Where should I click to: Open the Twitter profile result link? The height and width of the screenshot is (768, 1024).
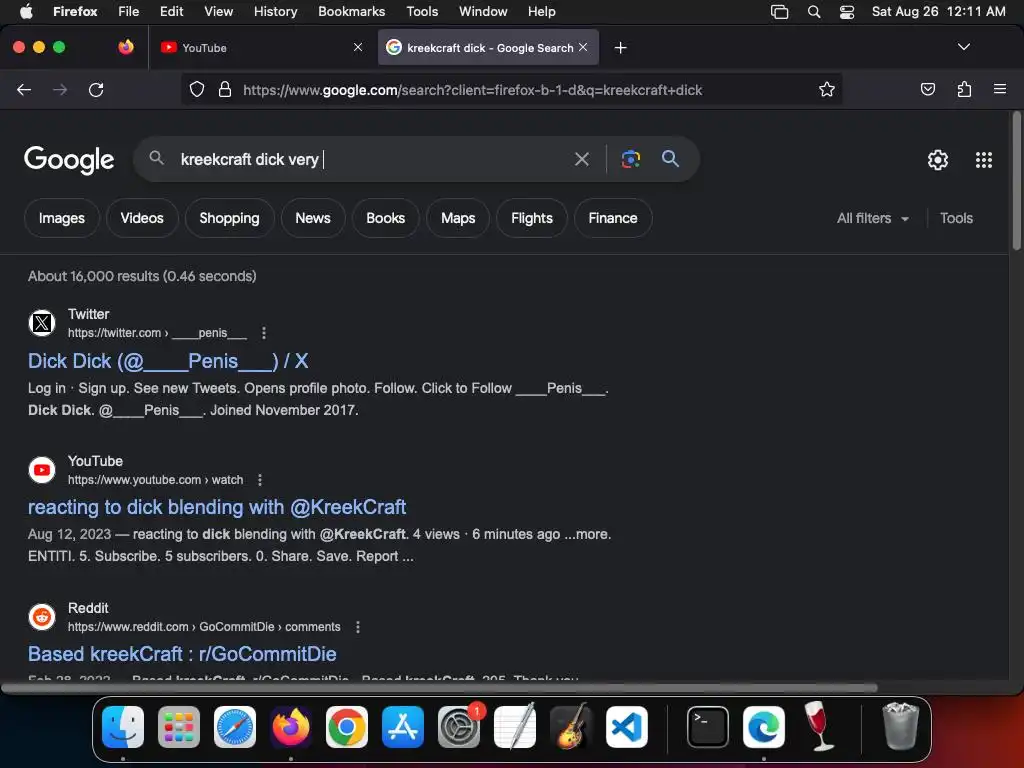click(x=168, y=361)
